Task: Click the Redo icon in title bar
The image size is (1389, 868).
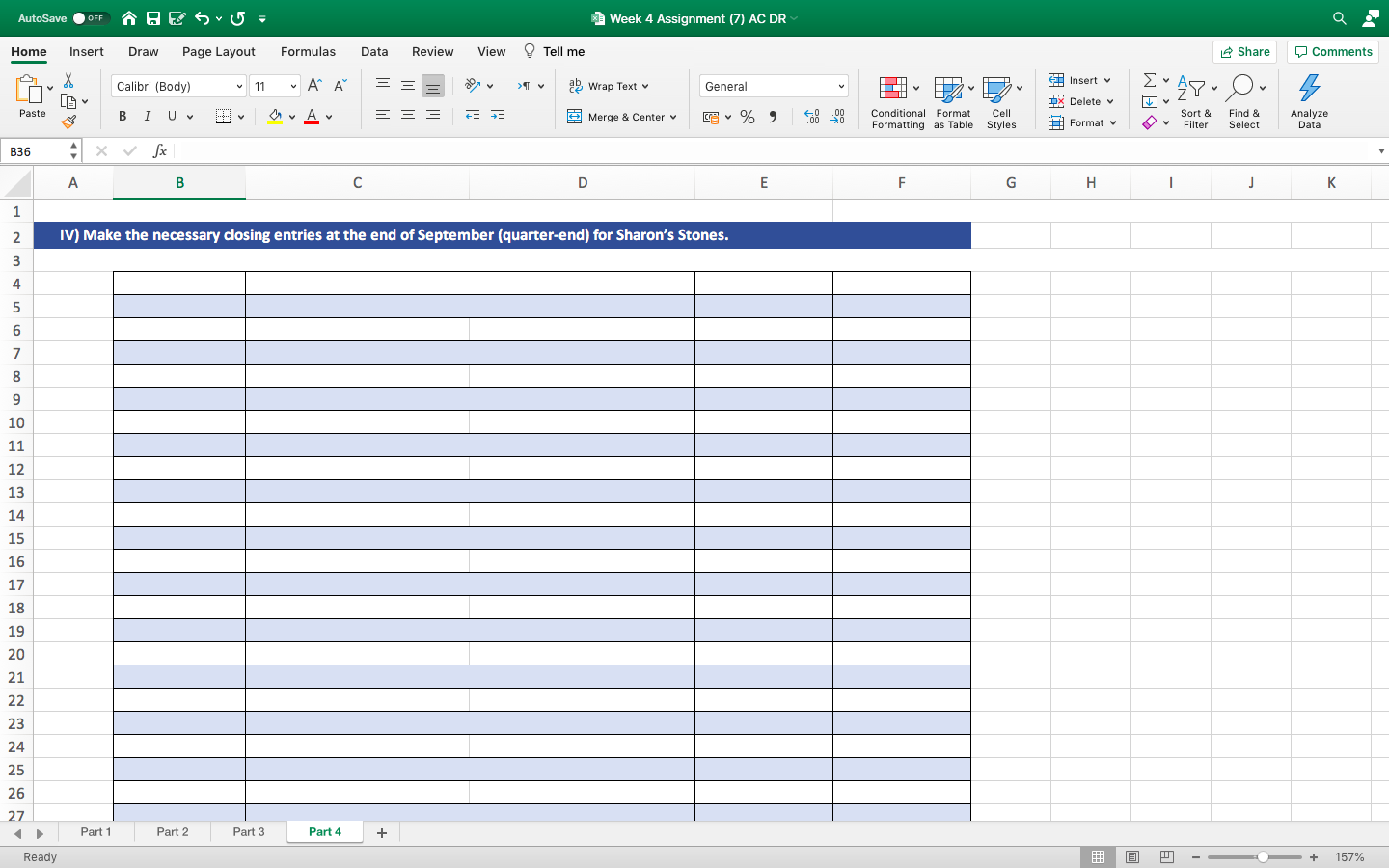Action: pyautogui.click(x=238, y=18)
